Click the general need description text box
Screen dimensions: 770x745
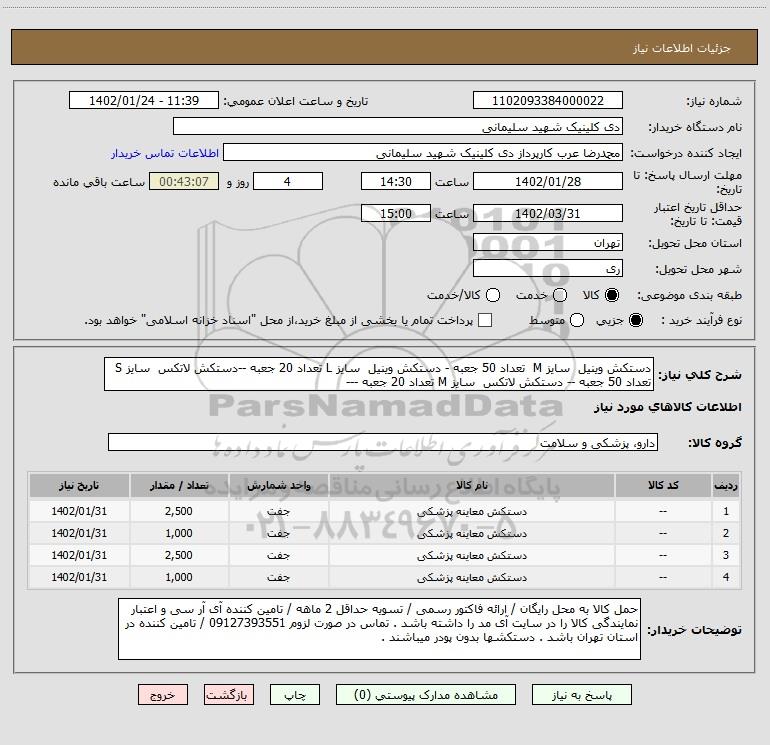coord(379,375)
